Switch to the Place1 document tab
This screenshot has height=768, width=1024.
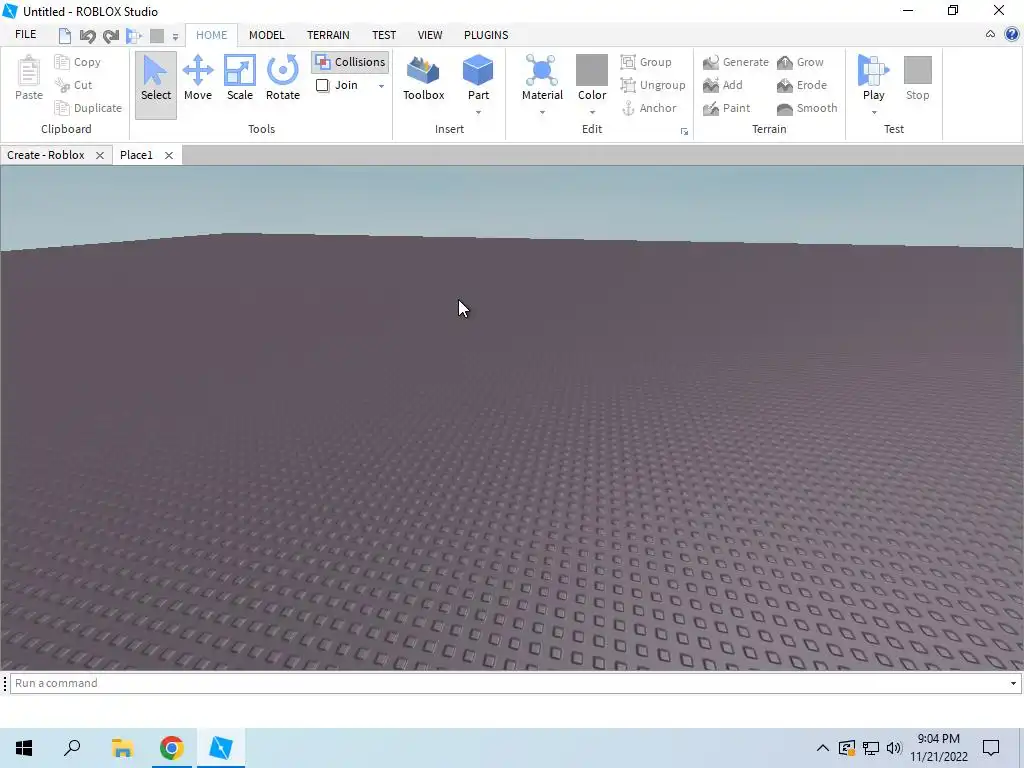[136, 155]
